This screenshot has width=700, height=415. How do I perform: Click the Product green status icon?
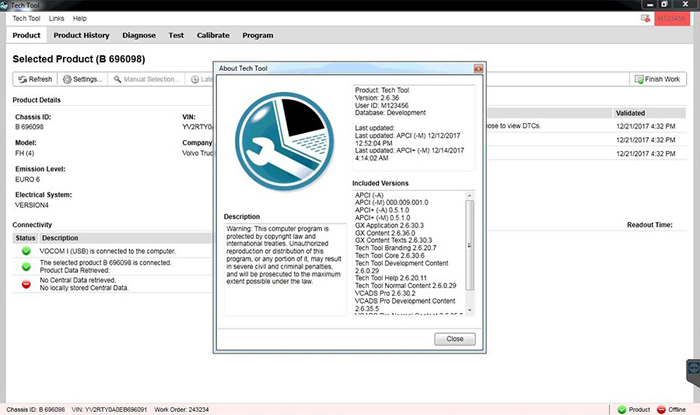(x=621, y=410)
